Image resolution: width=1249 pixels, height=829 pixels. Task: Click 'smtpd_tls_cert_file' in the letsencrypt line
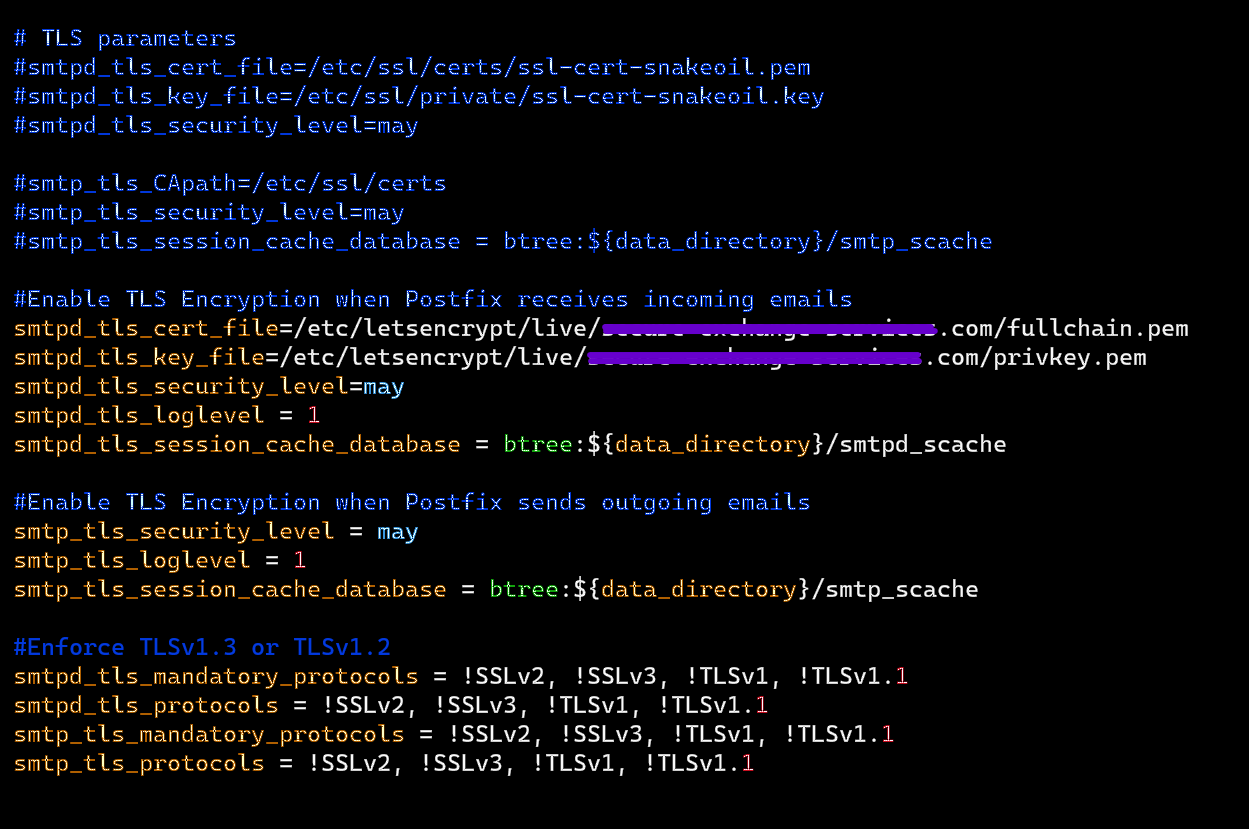click(146, 329)
